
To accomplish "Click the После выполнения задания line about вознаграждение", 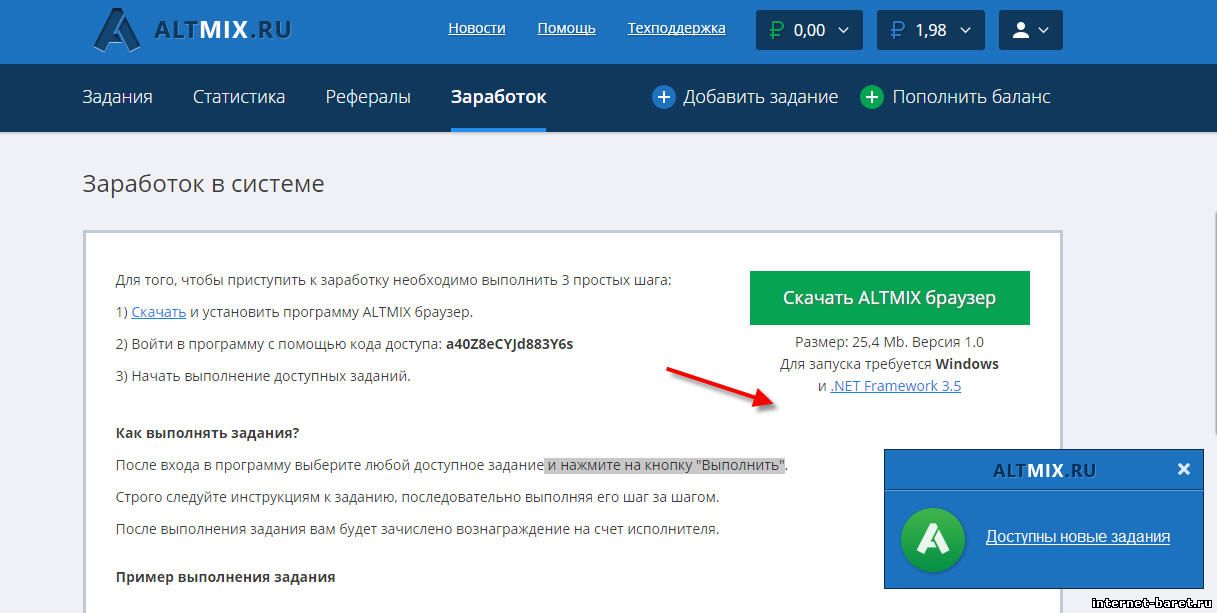I will coord(417,529).
